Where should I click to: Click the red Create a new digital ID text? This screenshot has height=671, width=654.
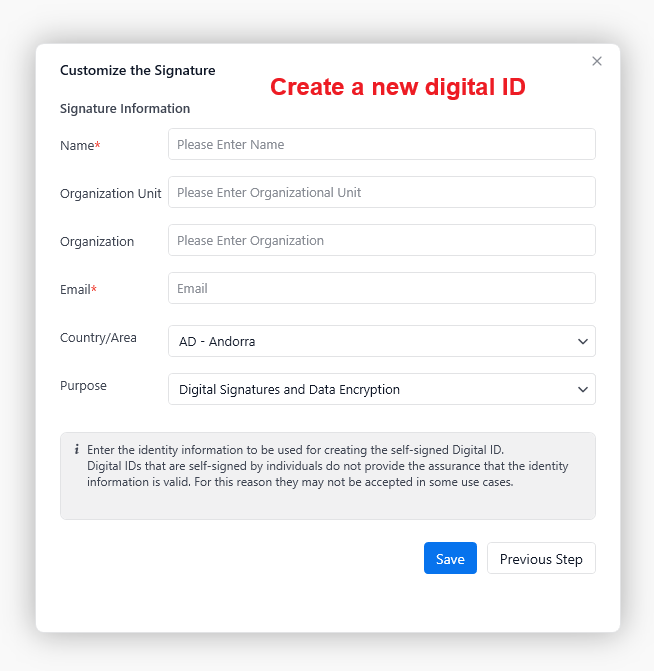coord(398,87)
